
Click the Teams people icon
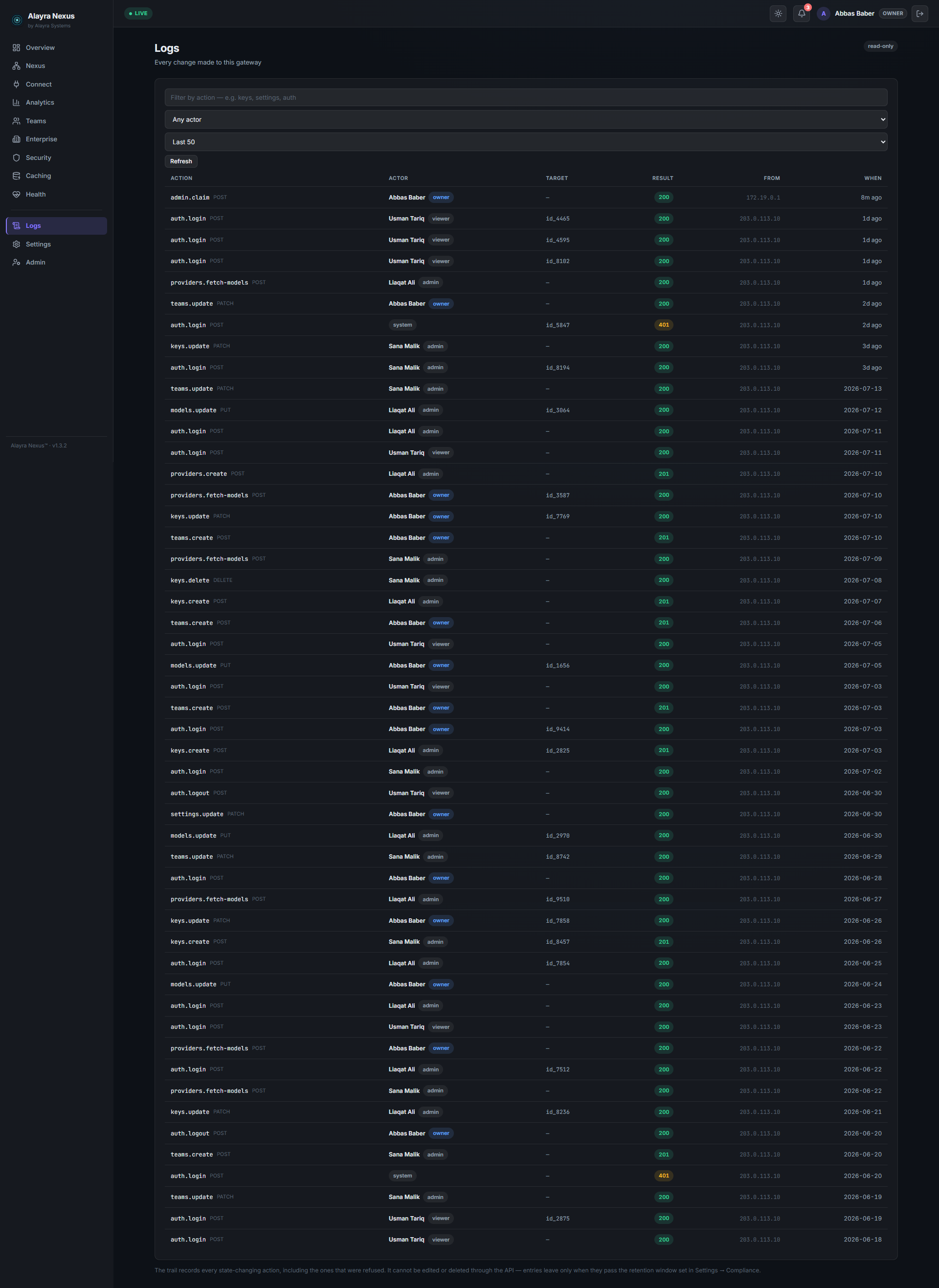[17, 121]
